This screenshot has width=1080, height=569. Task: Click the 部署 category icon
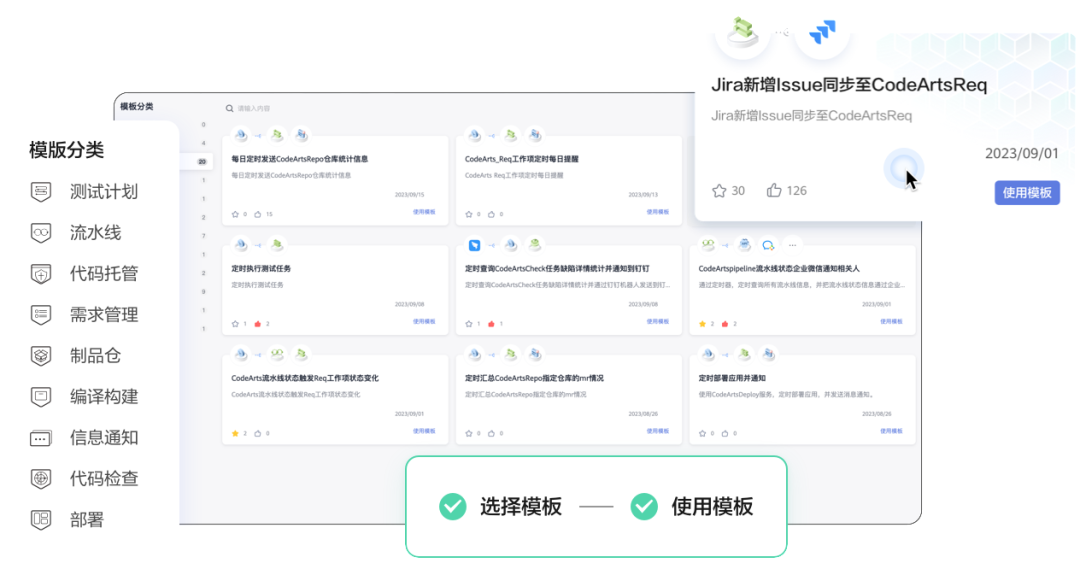click(x=41, y=519)
